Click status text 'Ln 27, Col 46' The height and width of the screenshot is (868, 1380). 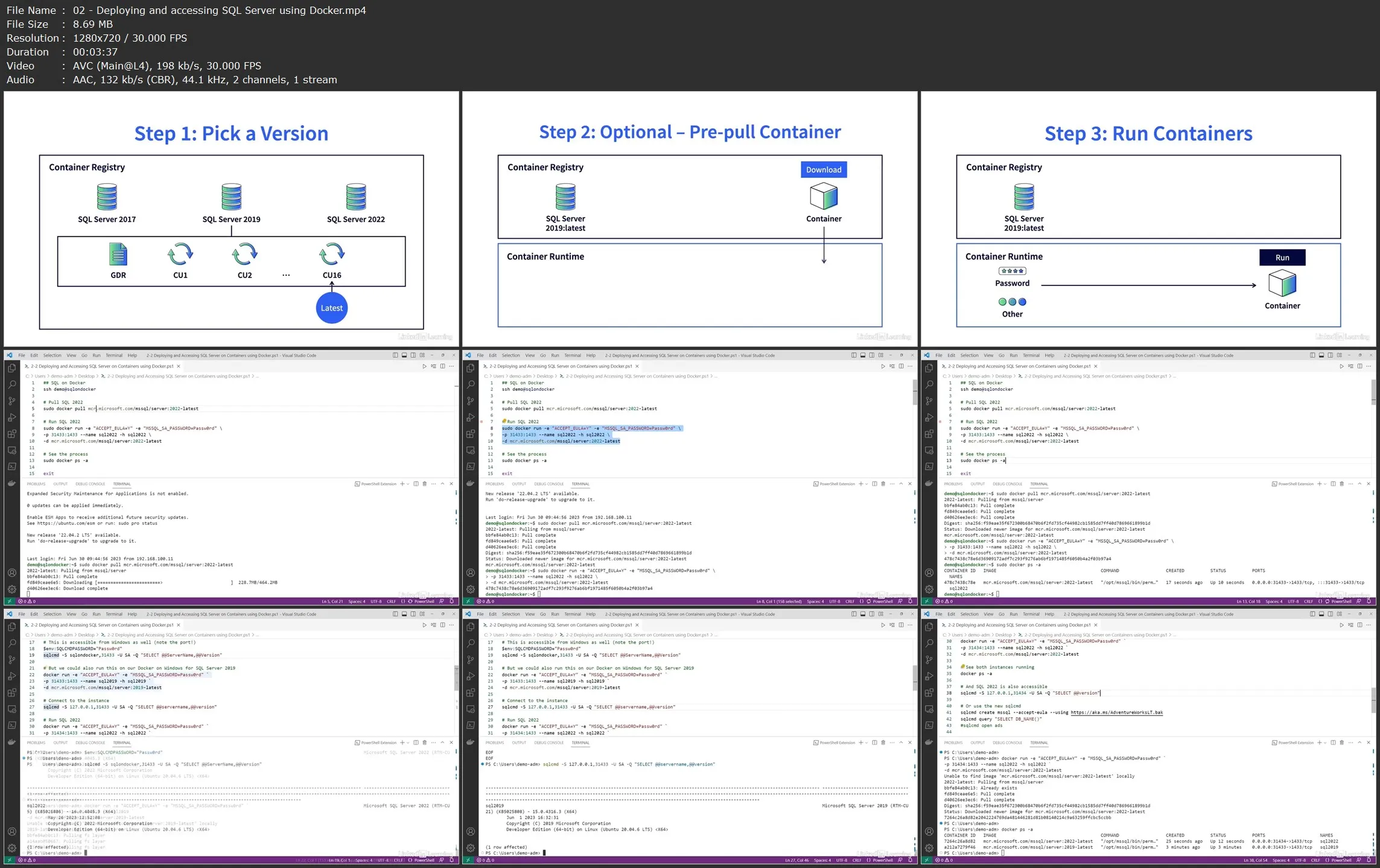pos(797,860)
